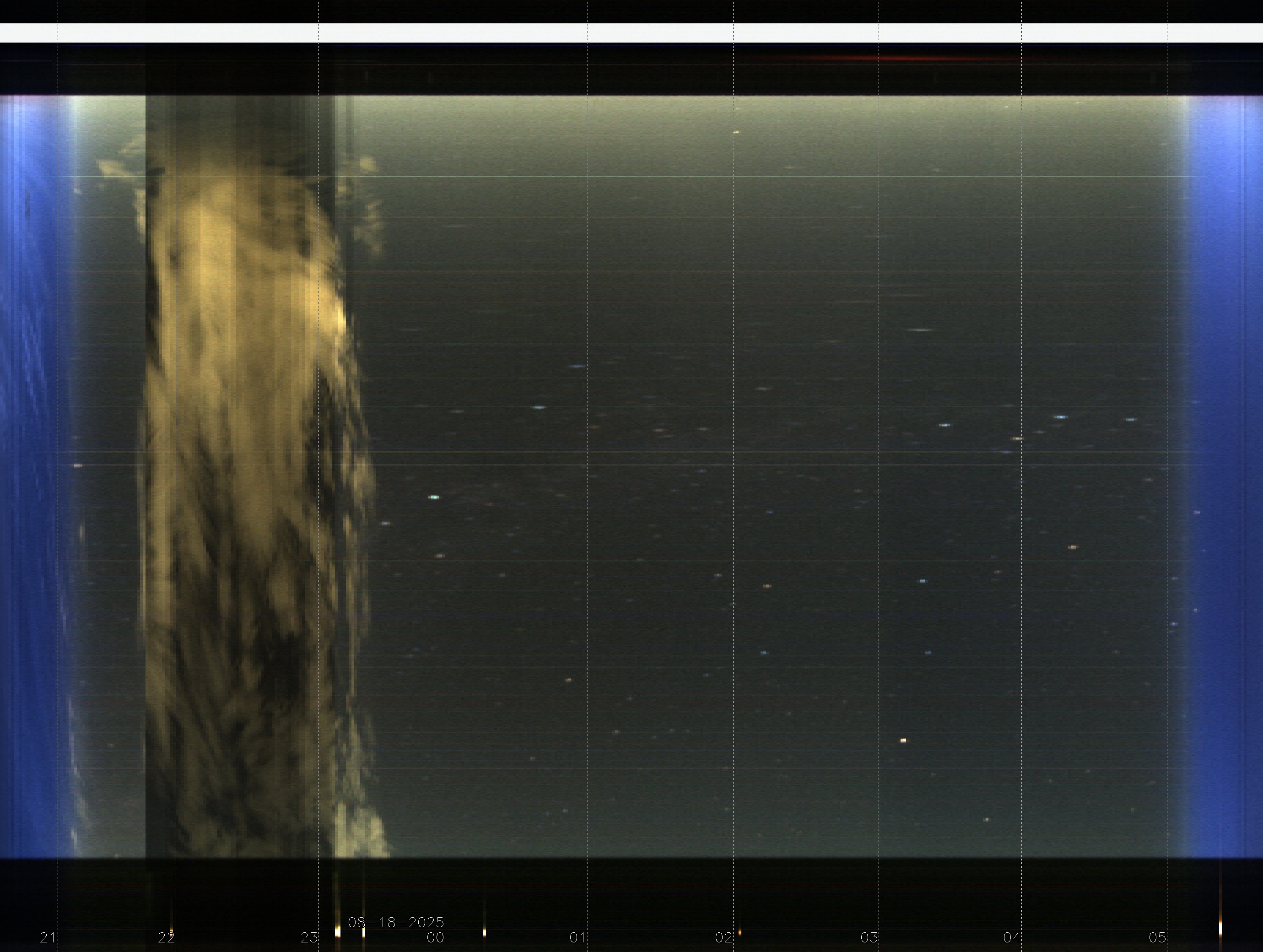Click the 22 hour time label
1263x952 pixels.
click(166, 938)
